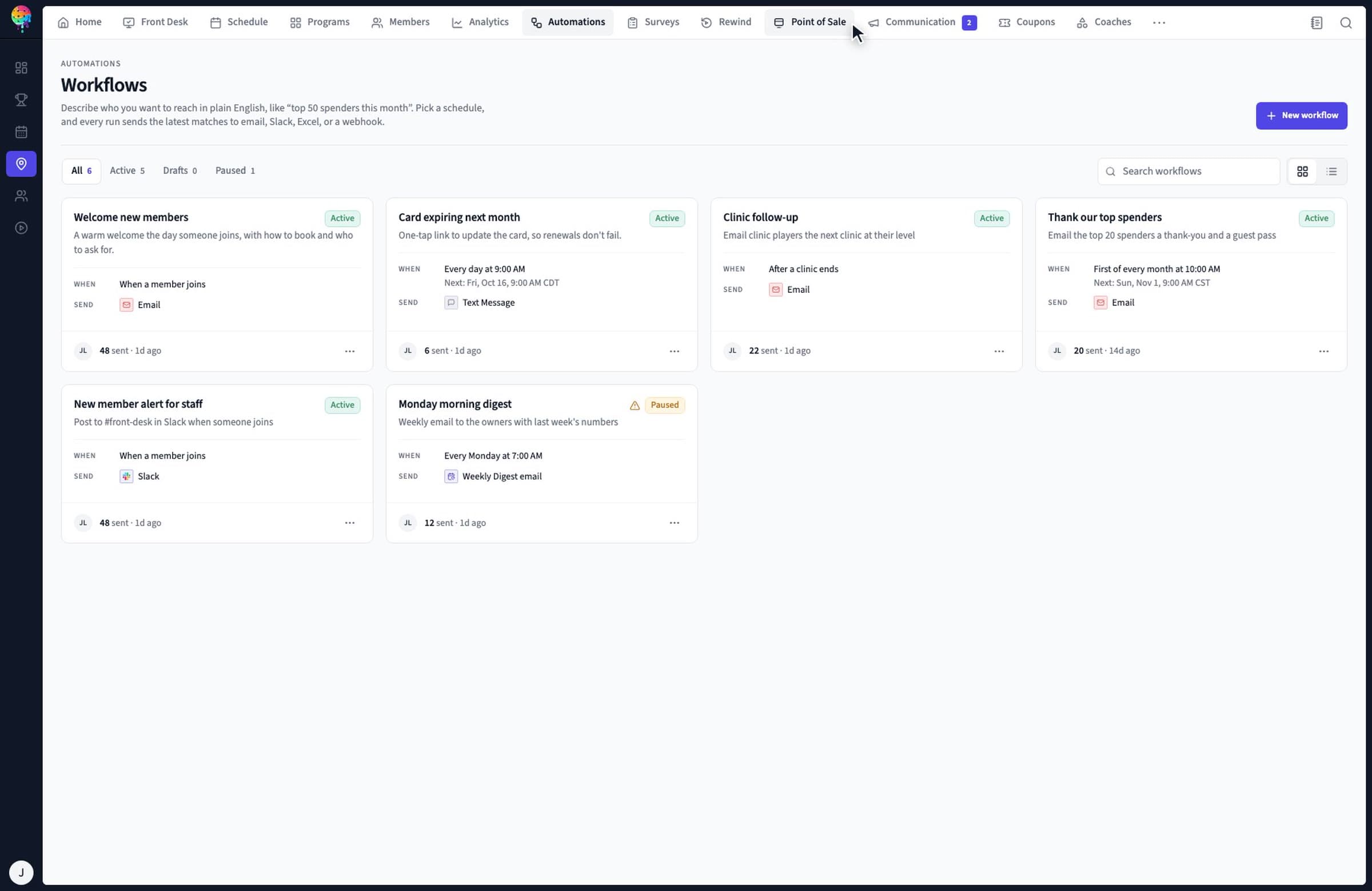Click the New workflow button
Viewport: 1372px width, 891px height.
pos(1301,116)
